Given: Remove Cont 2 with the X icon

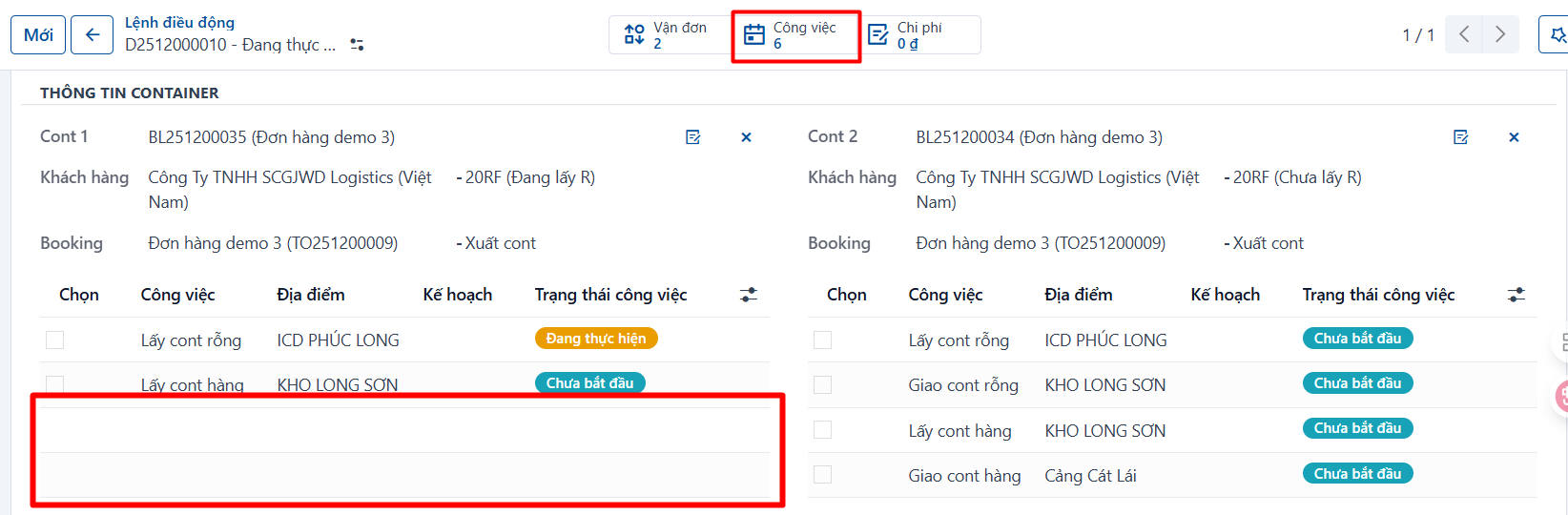Looking at the screenshot, I should pos(1514,137).
